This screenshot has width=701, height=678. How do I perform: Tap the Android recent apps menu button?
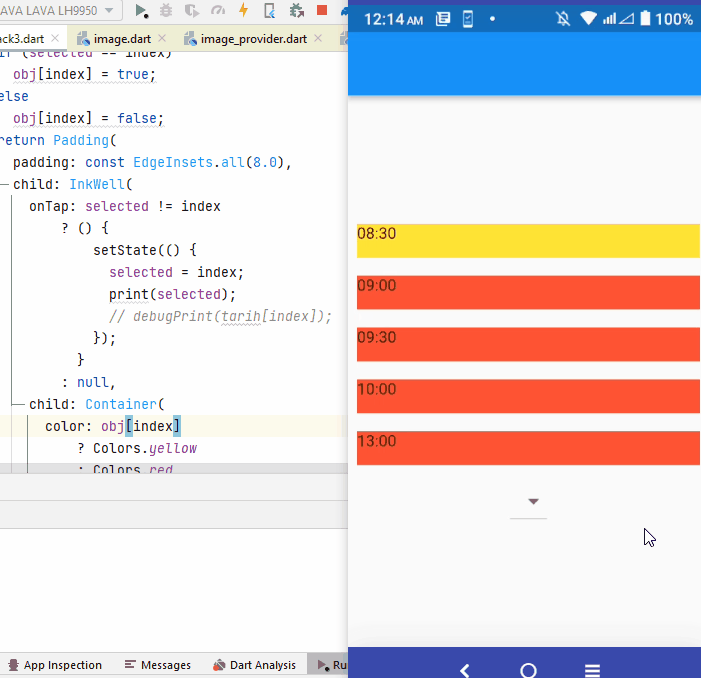592,670
